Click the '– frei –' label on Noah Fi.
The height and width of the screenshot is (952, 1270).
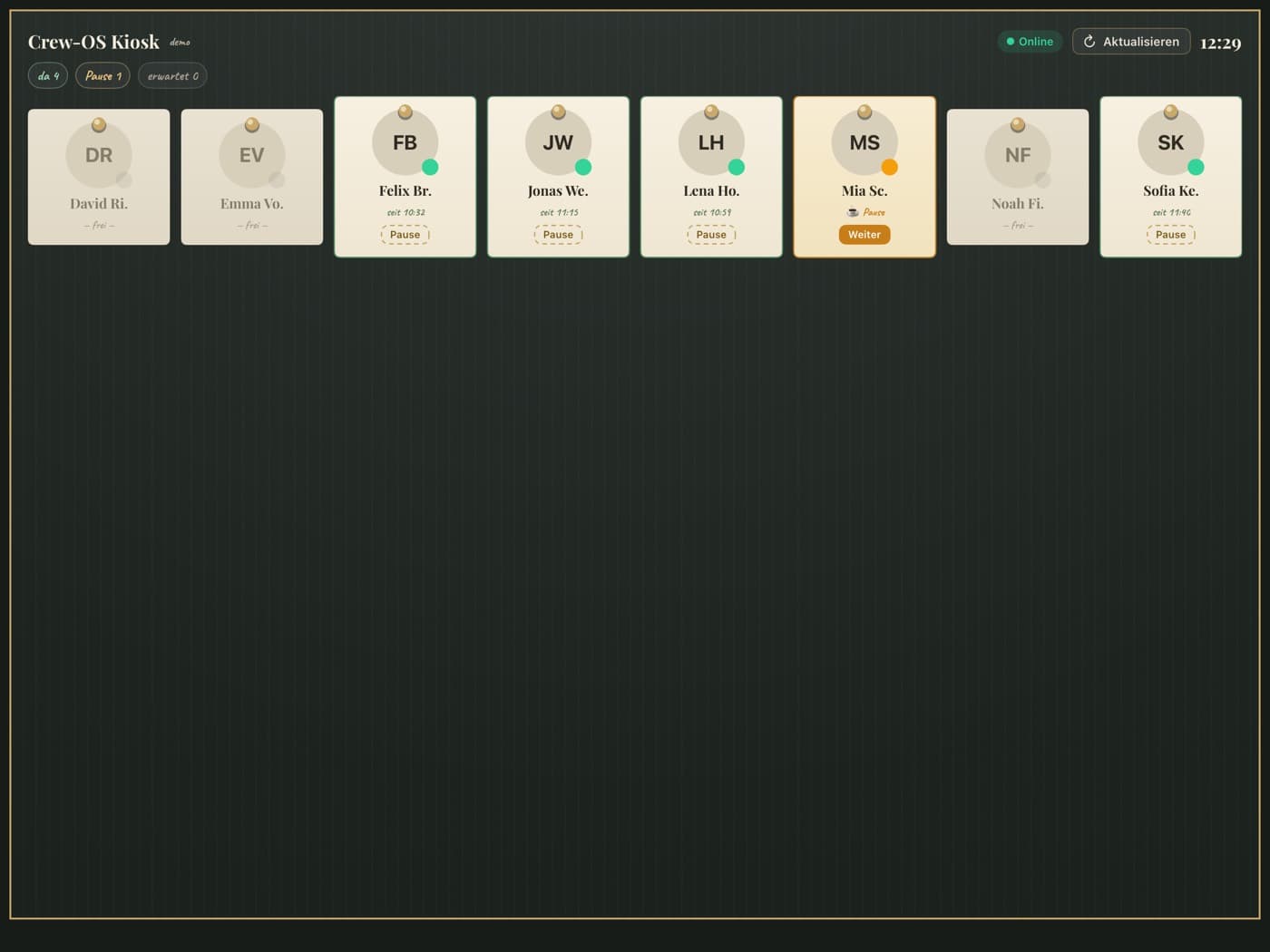click(x=1018, y=225)
